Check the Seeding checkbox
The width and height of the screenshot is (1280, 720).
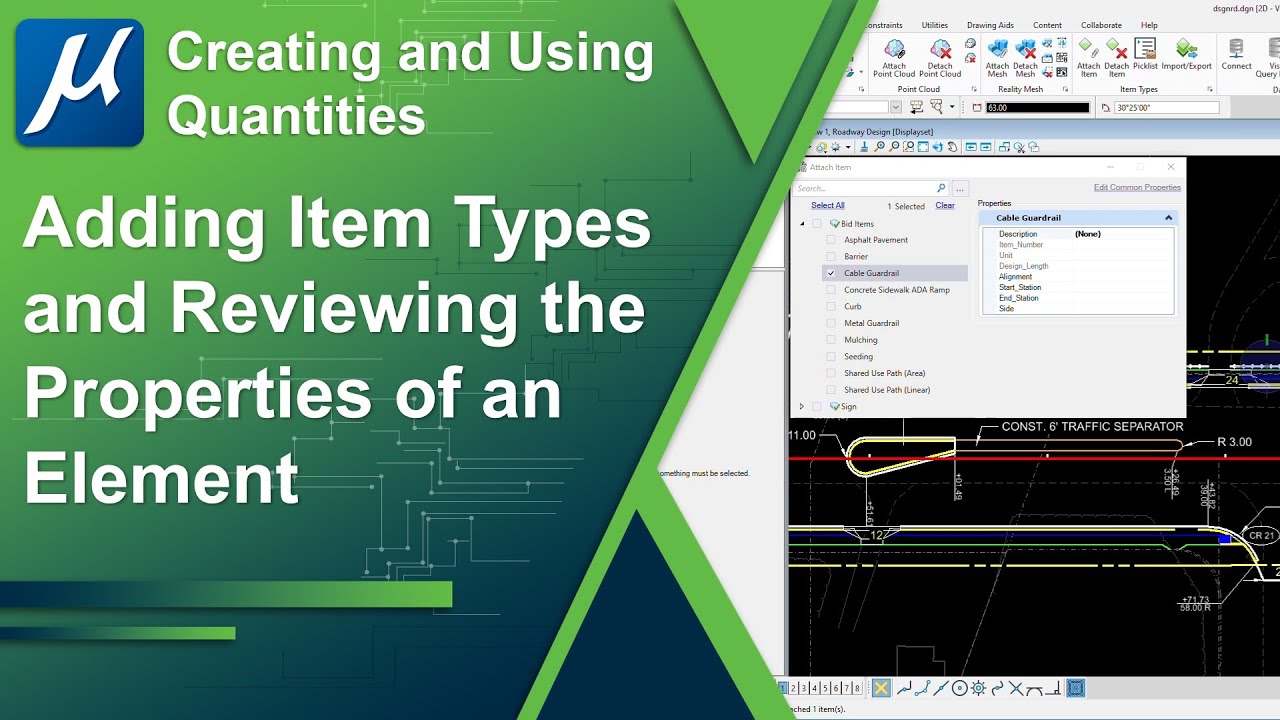(831, 357)
